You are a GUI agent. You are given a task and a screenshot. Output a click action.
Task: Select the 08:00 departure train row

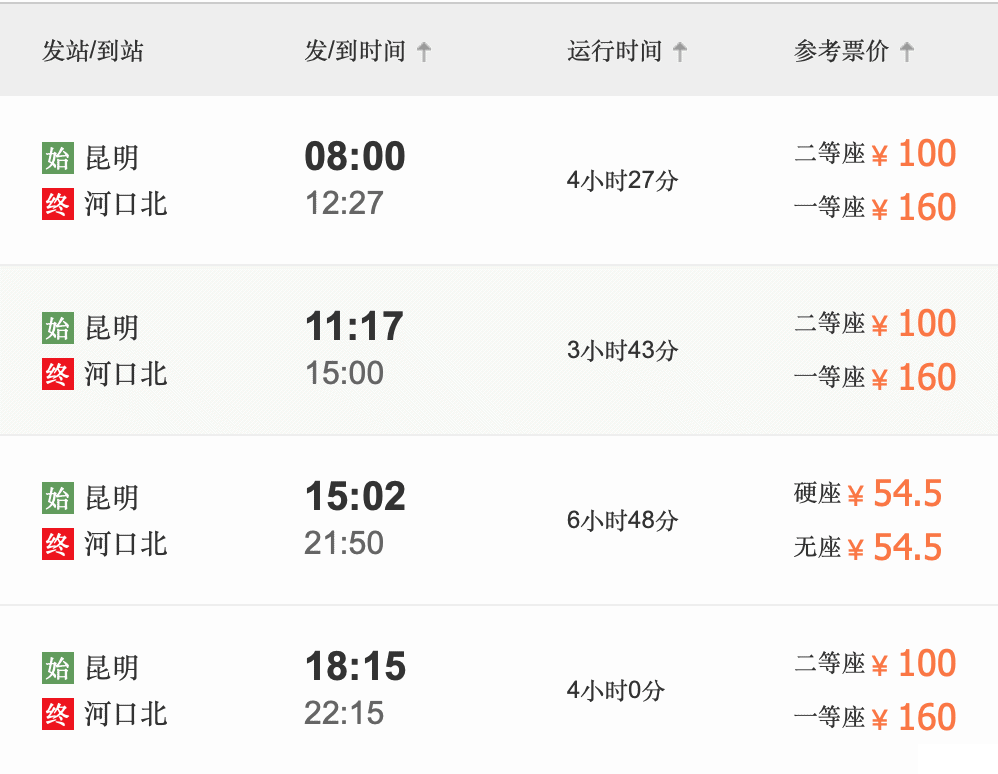[x=499, y=180]
